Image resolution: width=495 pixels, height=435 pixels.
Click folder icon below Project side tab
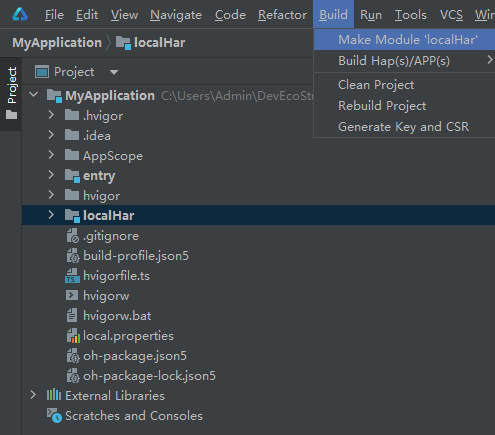click(x=11, y=115)
